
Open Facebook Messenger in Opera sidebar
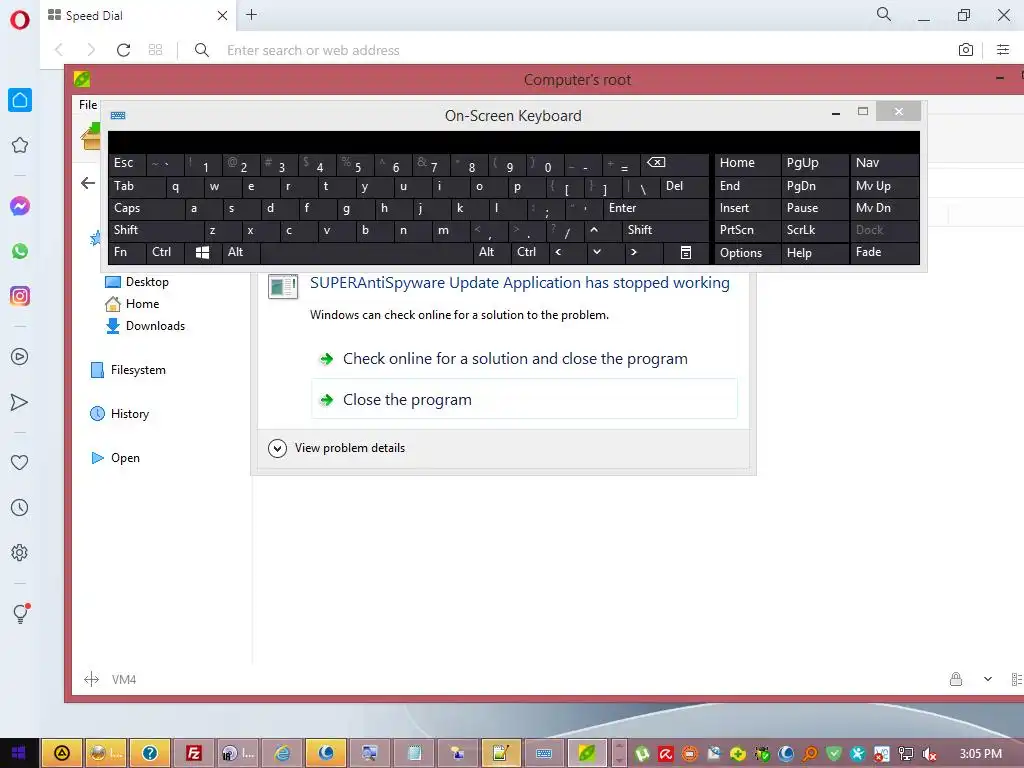pos(20,206)
